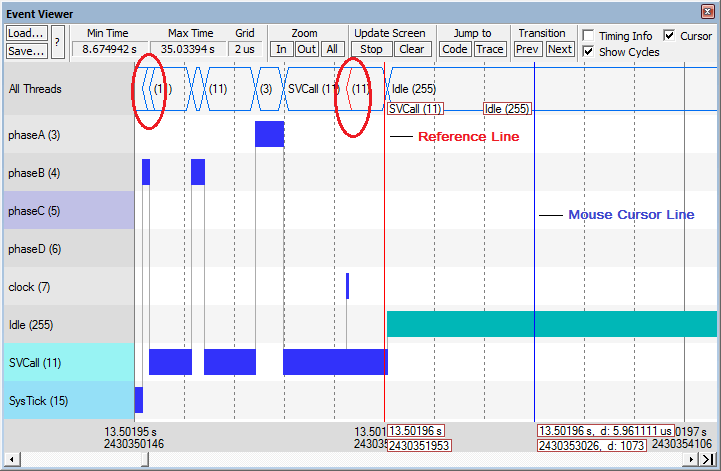Click the teal Idle (255) activity bar
Viewport: 721px width, 471px height.
(x=551, y=324)
